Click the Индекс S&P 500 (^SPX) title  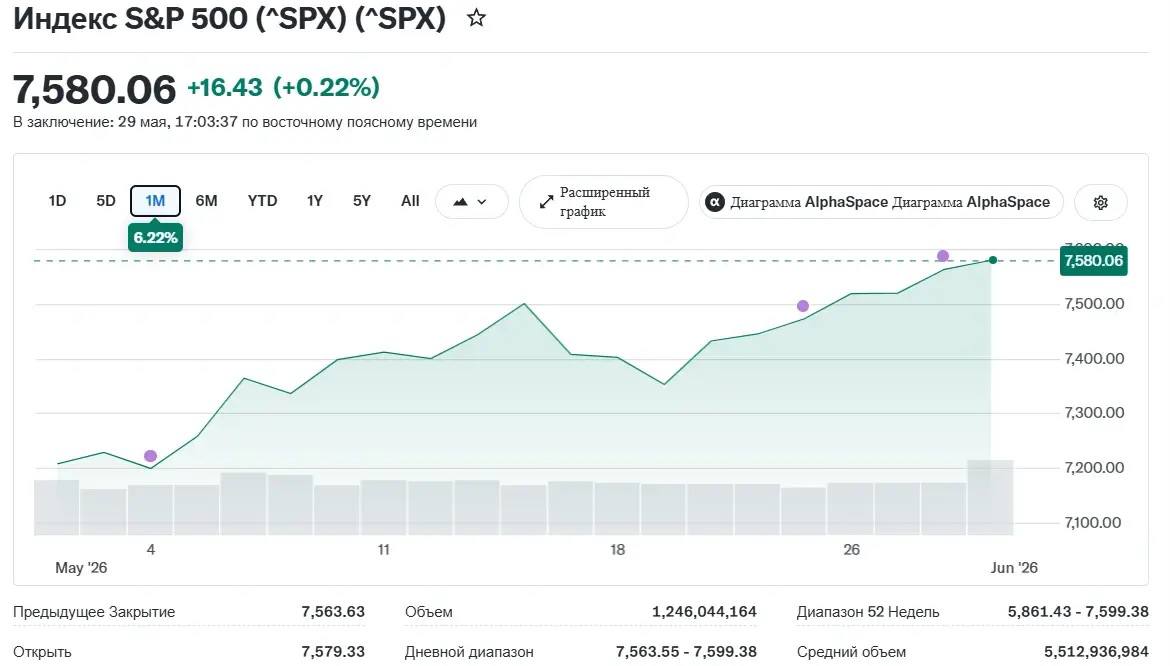coord(229,19)
